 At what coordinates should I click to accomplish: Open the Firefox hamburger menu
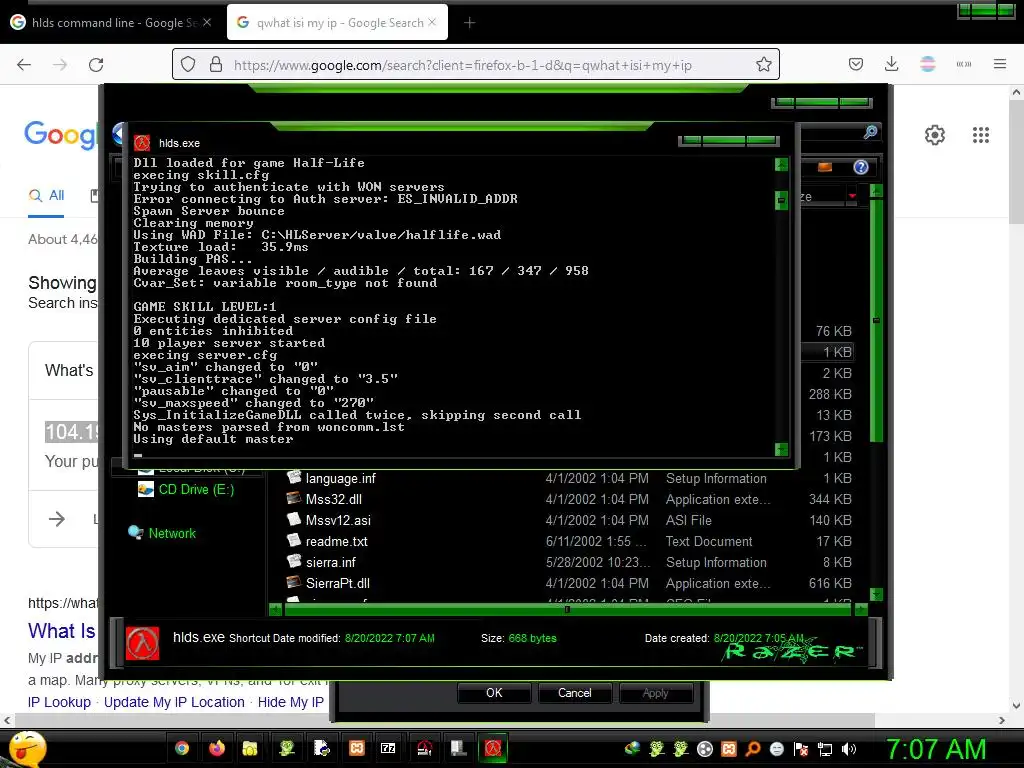tap(1000, 64)
